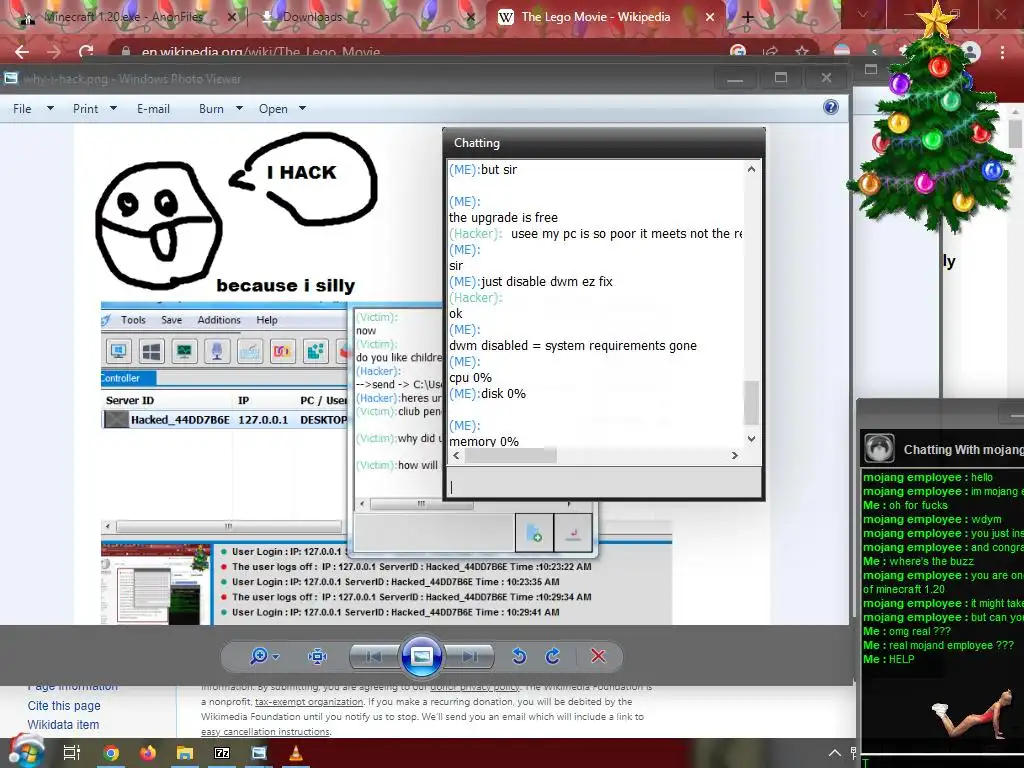
Task: Delete photo with red X icon
Action: pyautogui.click(x=598, y=656)
